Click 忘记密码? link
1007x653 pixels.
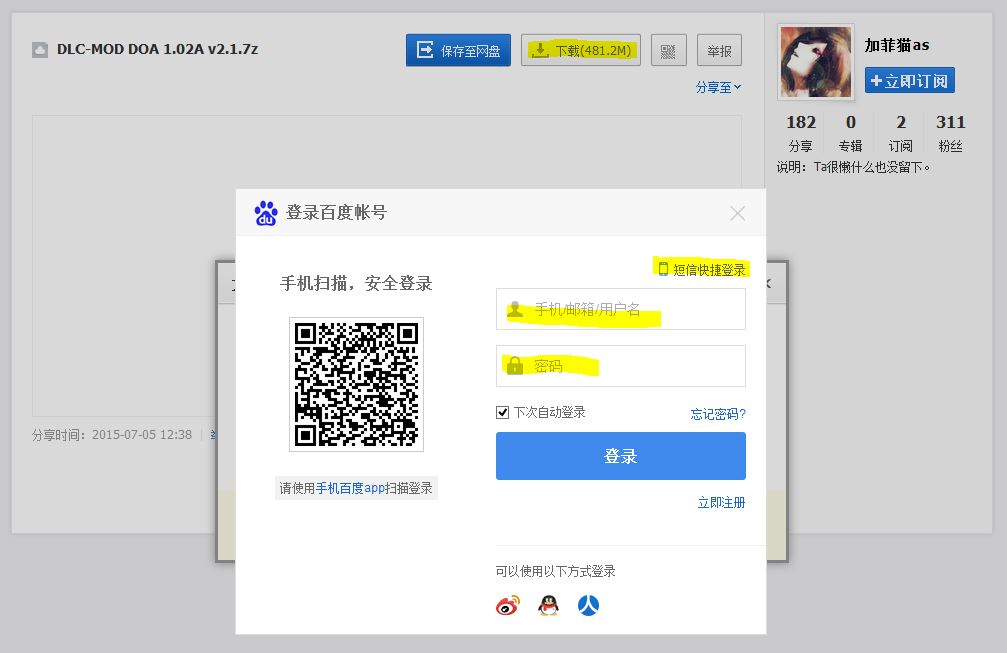[718, 414]
